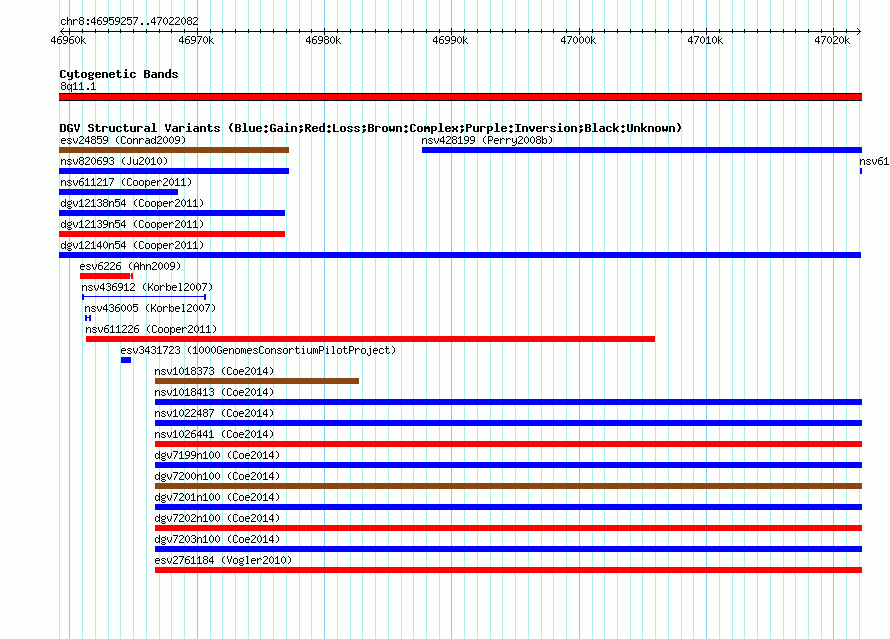Image resolution: width=890 pixels, height=639 pixels.
Task: Select the dgv12140n54 (Cooper2011) long blue bar
Action: (460, 255)
